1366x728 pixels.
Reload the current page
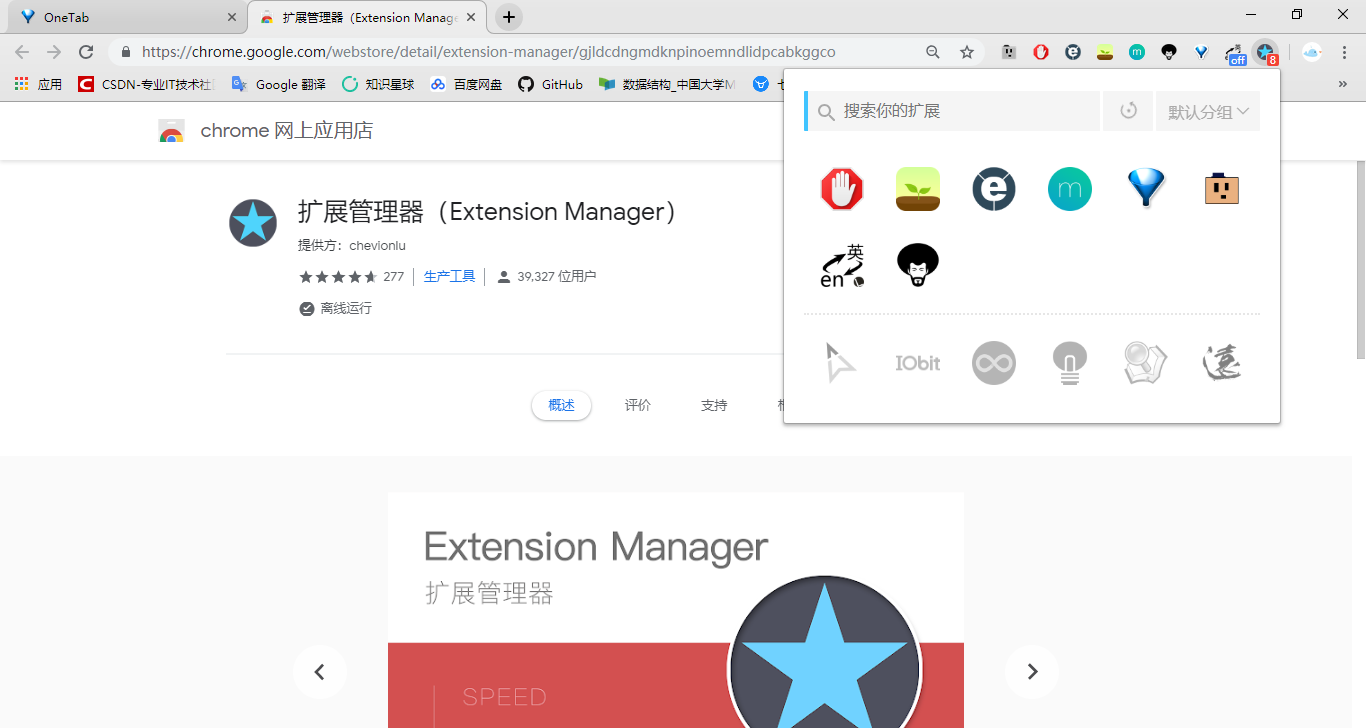[x=86, y=52]
